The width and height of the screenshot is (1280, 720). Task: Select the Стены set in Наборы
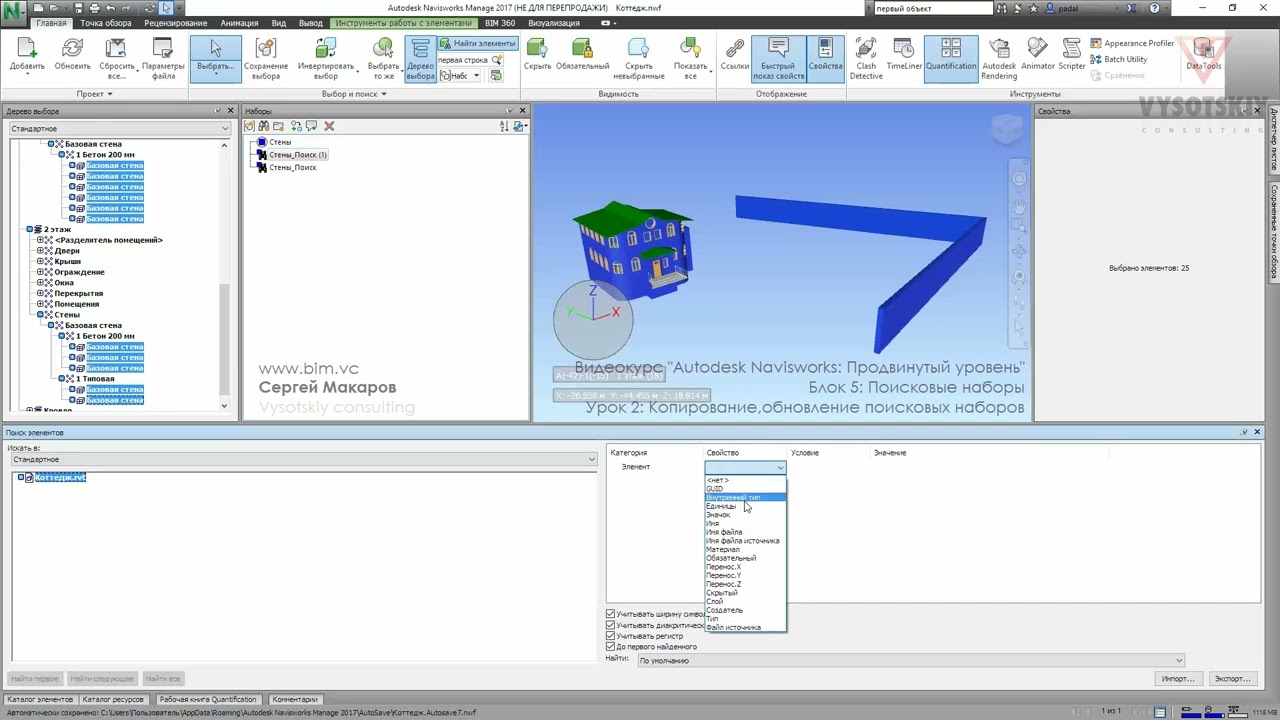click(280, 142)
